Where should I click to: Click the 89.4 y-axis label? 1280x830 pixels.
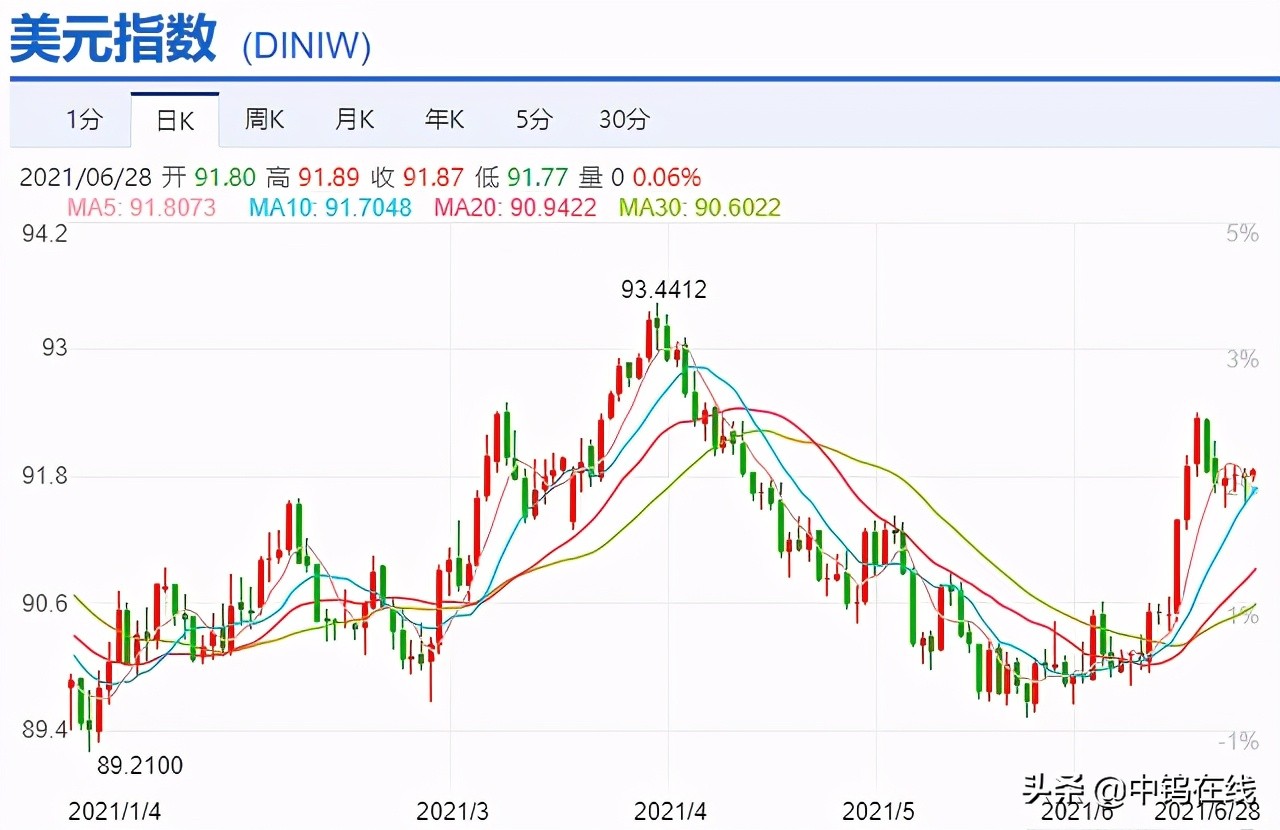[44, 731]
